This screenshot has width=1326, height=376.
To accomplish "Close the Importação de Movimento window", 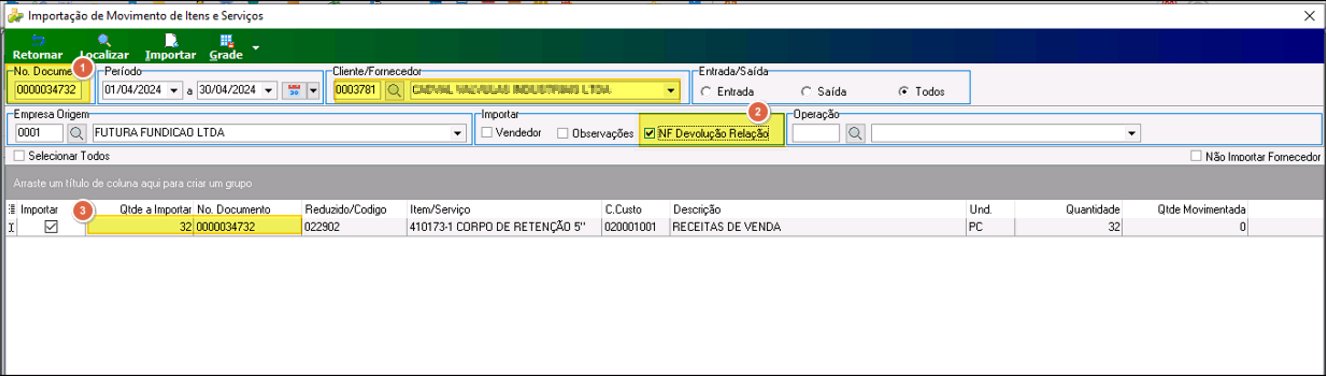I will (1309, 16).
